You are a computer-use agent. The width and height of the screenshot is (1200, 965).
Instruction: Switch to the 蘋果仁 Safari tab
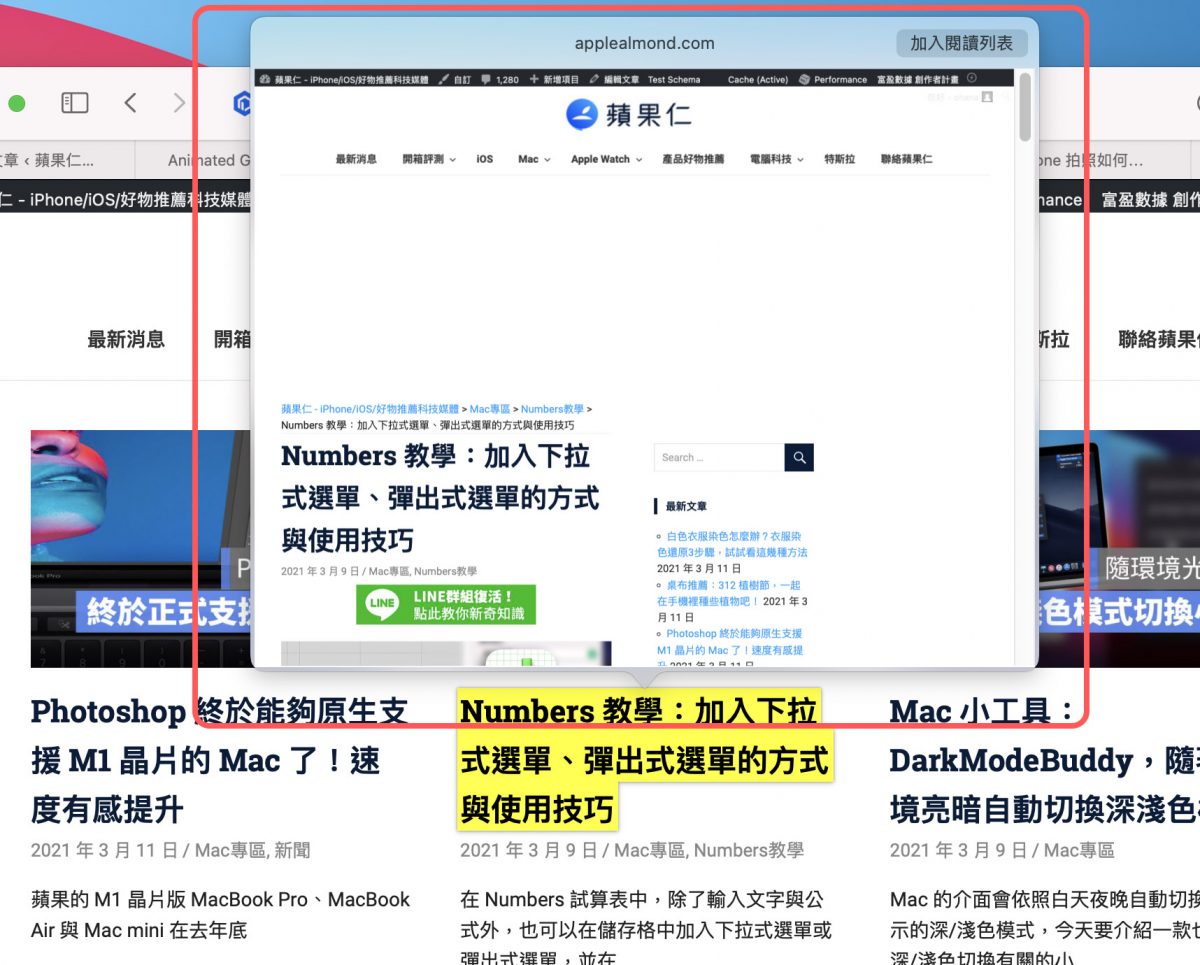tap(49, 160)
